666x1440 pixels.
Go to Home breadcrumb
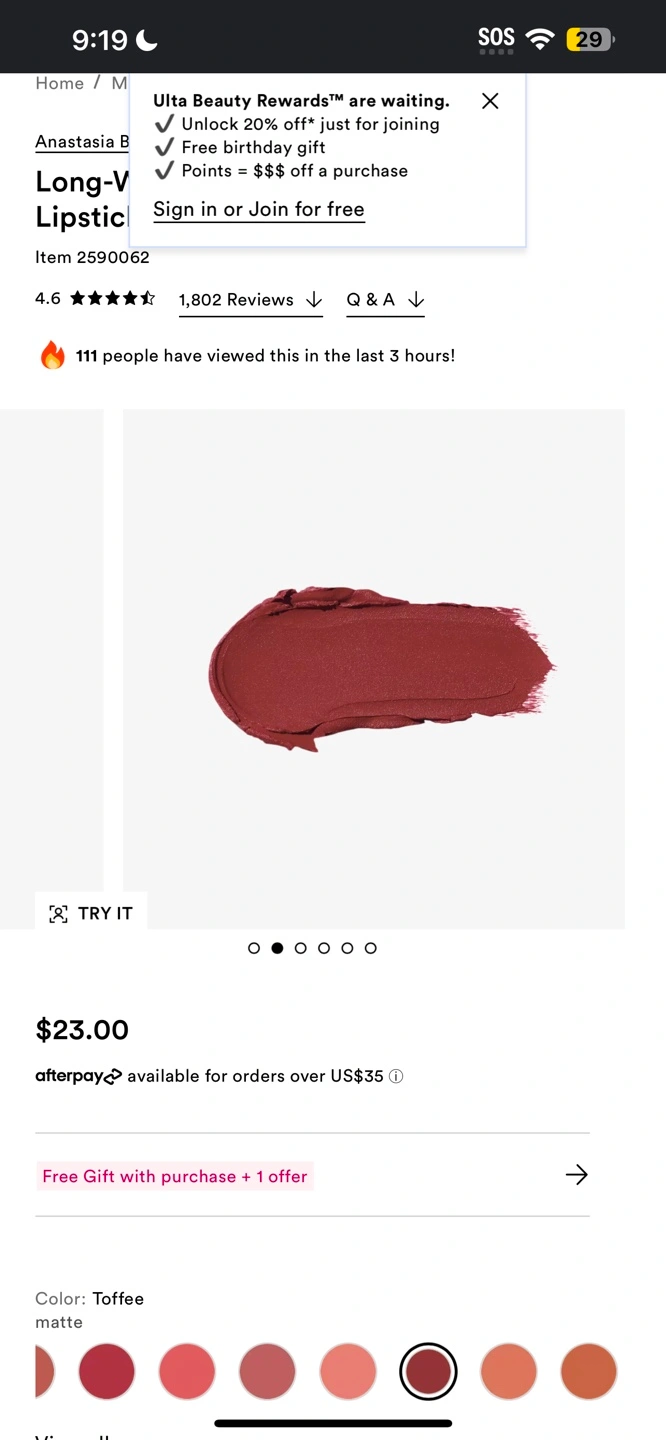click(x=60, y=83)
